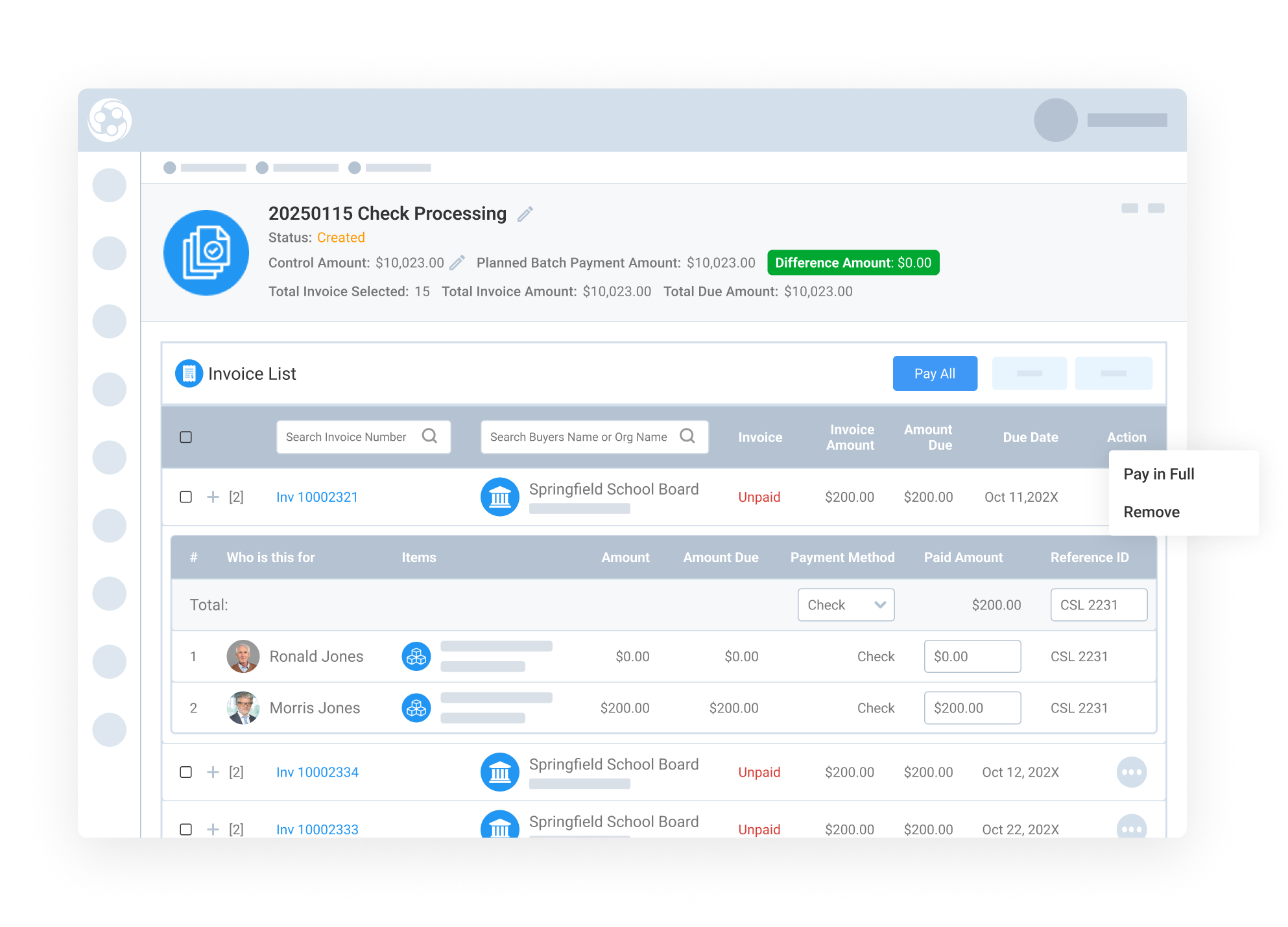
Task: Open the Check payment method dropdown
Action: pyautogui.click(x=846, y=604)
